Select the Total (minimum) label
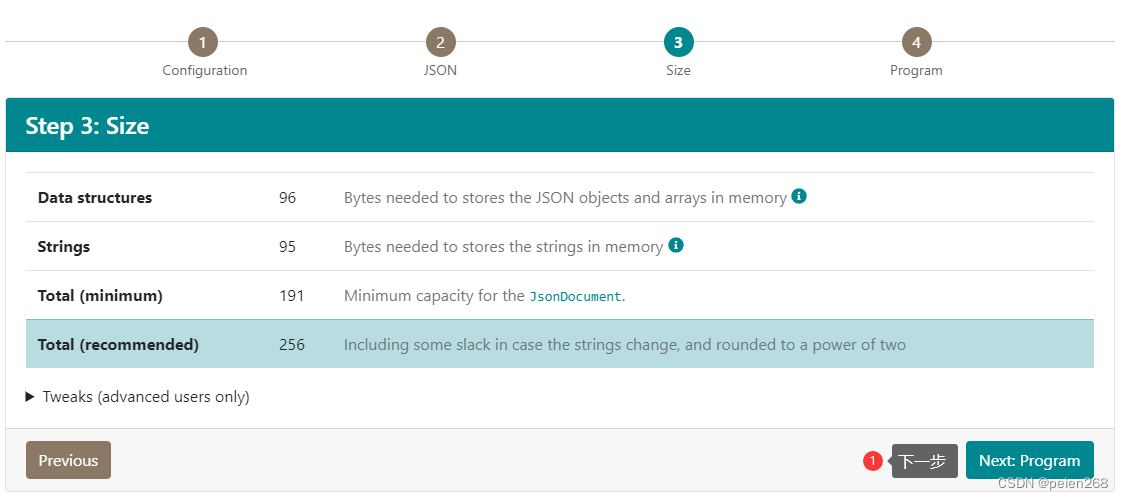Viewport: 1123px width, 500px height. point(100,296)
